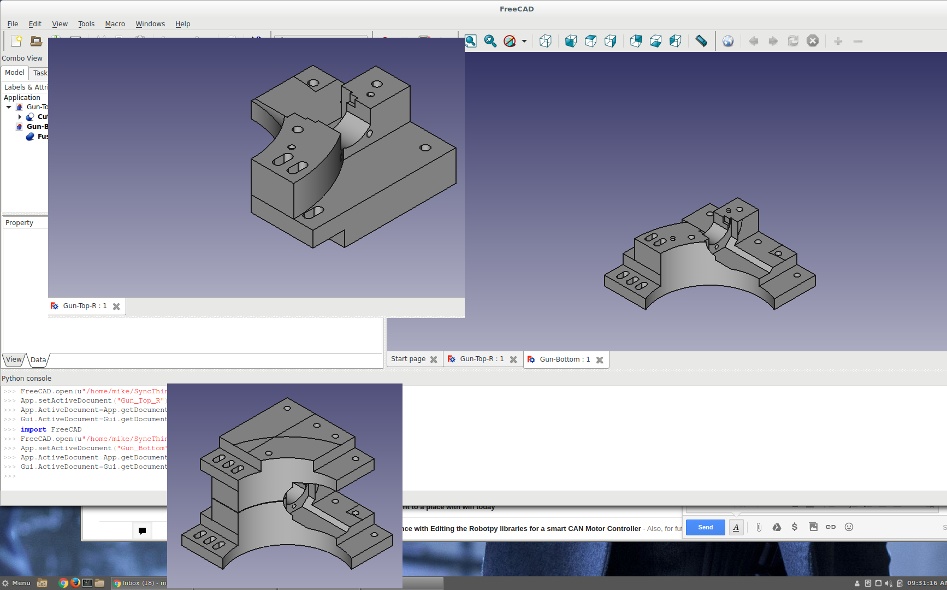This screenshot has width=947, height=590.
Task: Set the Left view cube icon
Action: (676, 41)
